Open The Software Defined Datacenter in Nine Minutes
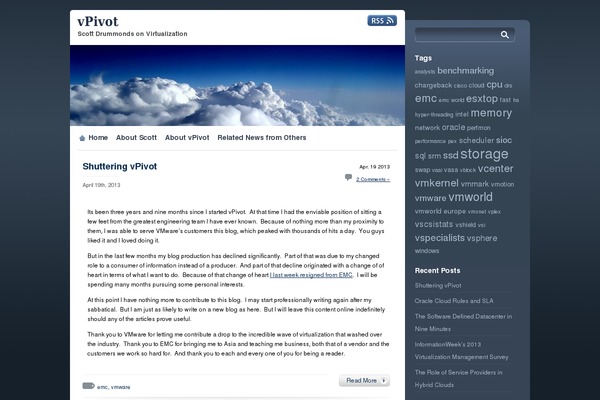This screenshot has width=600, height=400. point(463,323)
